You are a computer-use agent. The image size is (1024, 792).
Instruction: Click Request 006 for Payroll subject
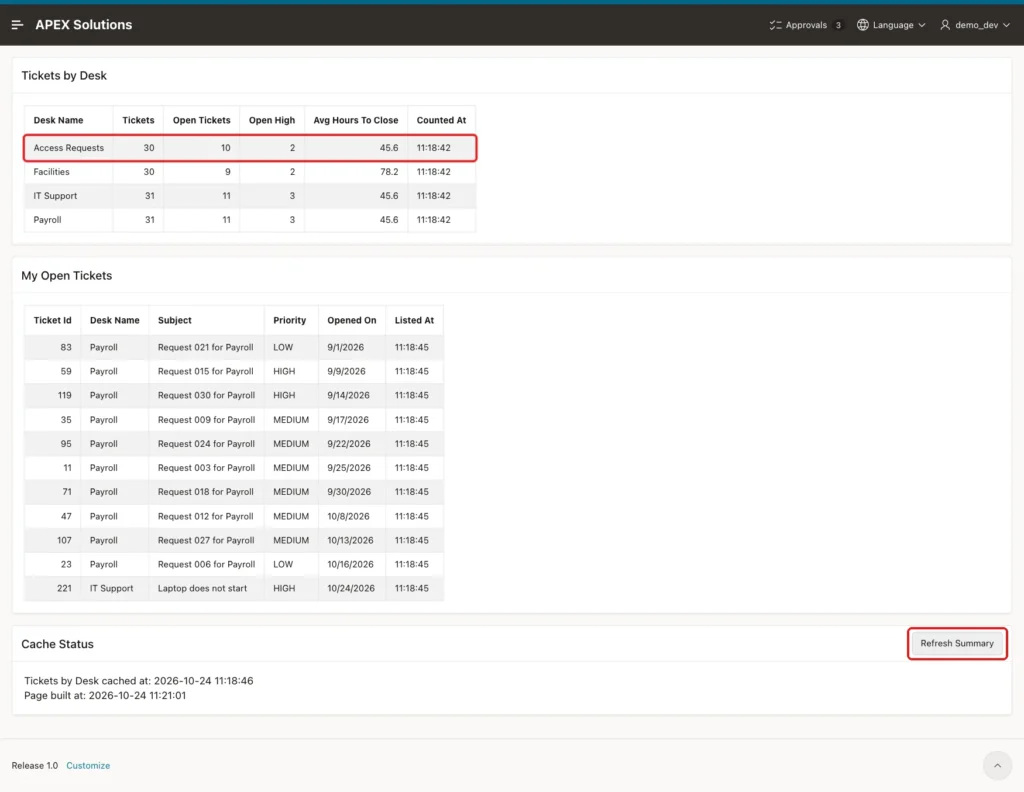click(x=206, y=564)
